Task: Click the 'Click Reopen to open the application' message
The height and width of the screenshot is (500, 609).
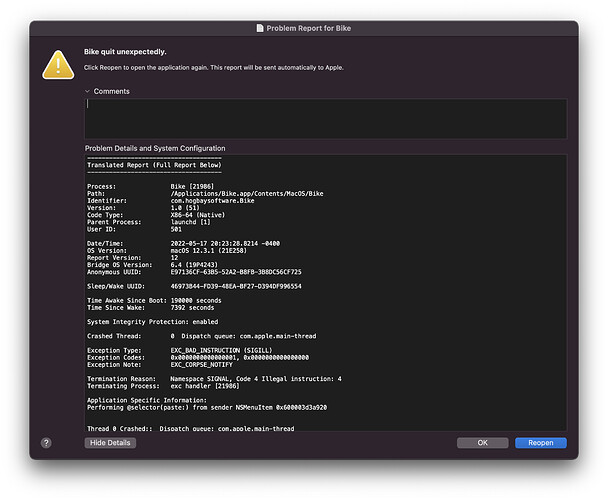Action: point(214,68)
